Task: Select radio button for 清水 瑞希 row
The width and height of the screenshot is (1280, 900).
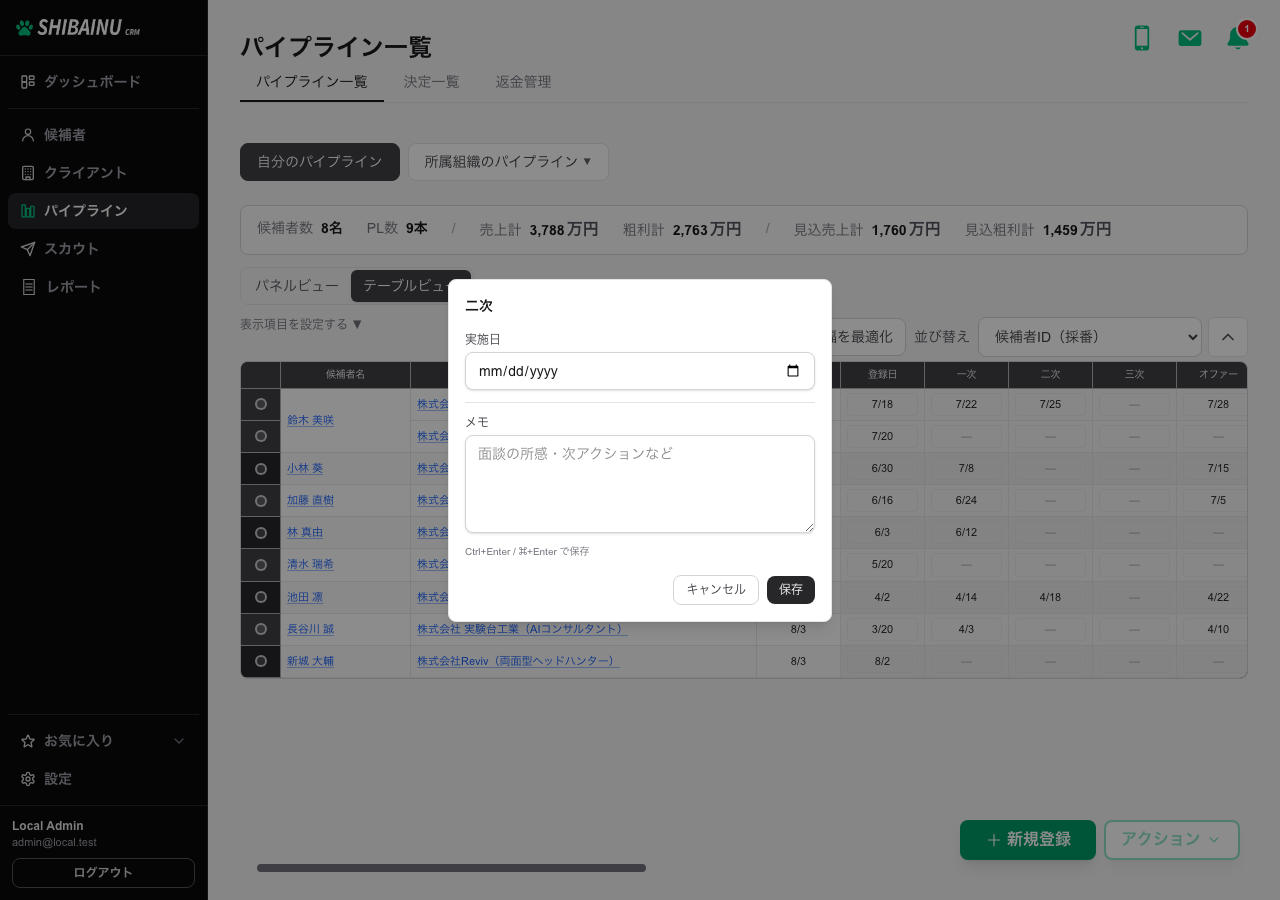Action: click(261, 564)
